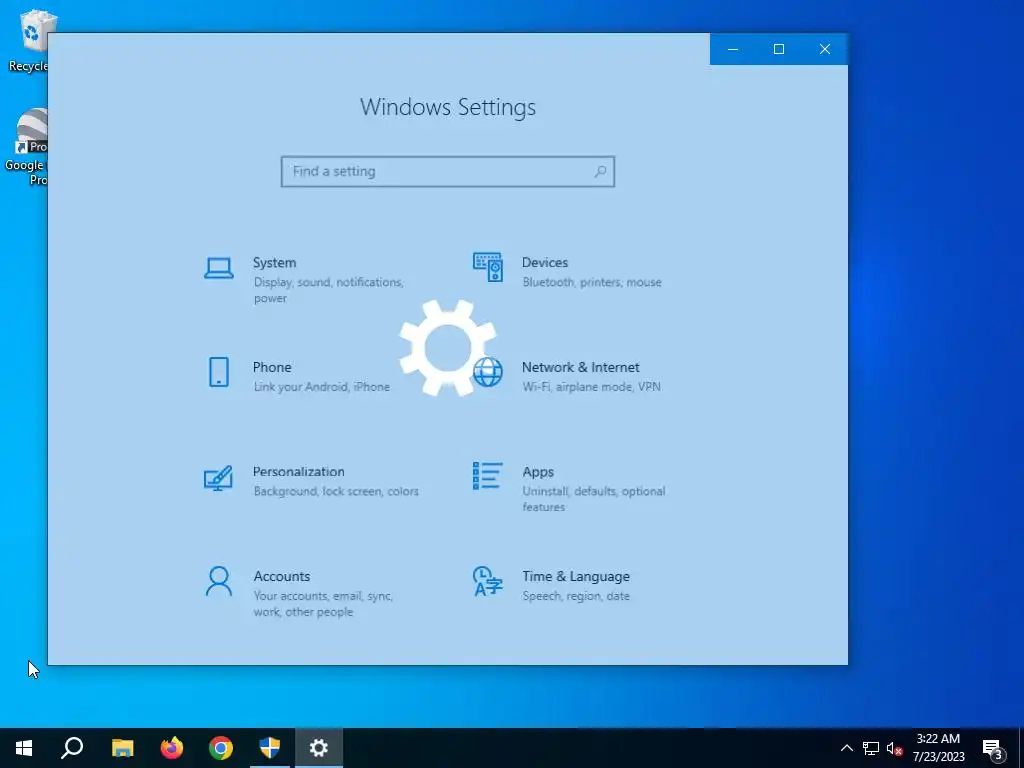Click the Accounts heading text
Image resolution: width=1024 pixels, height=768 pixels.
click(x=281, y=576)
